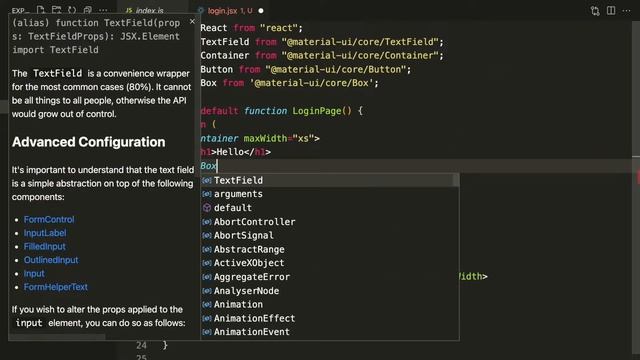Screen dimensions: 640x360
Task: Open the FormControl documentation link
Action: (x=49, y=220)
